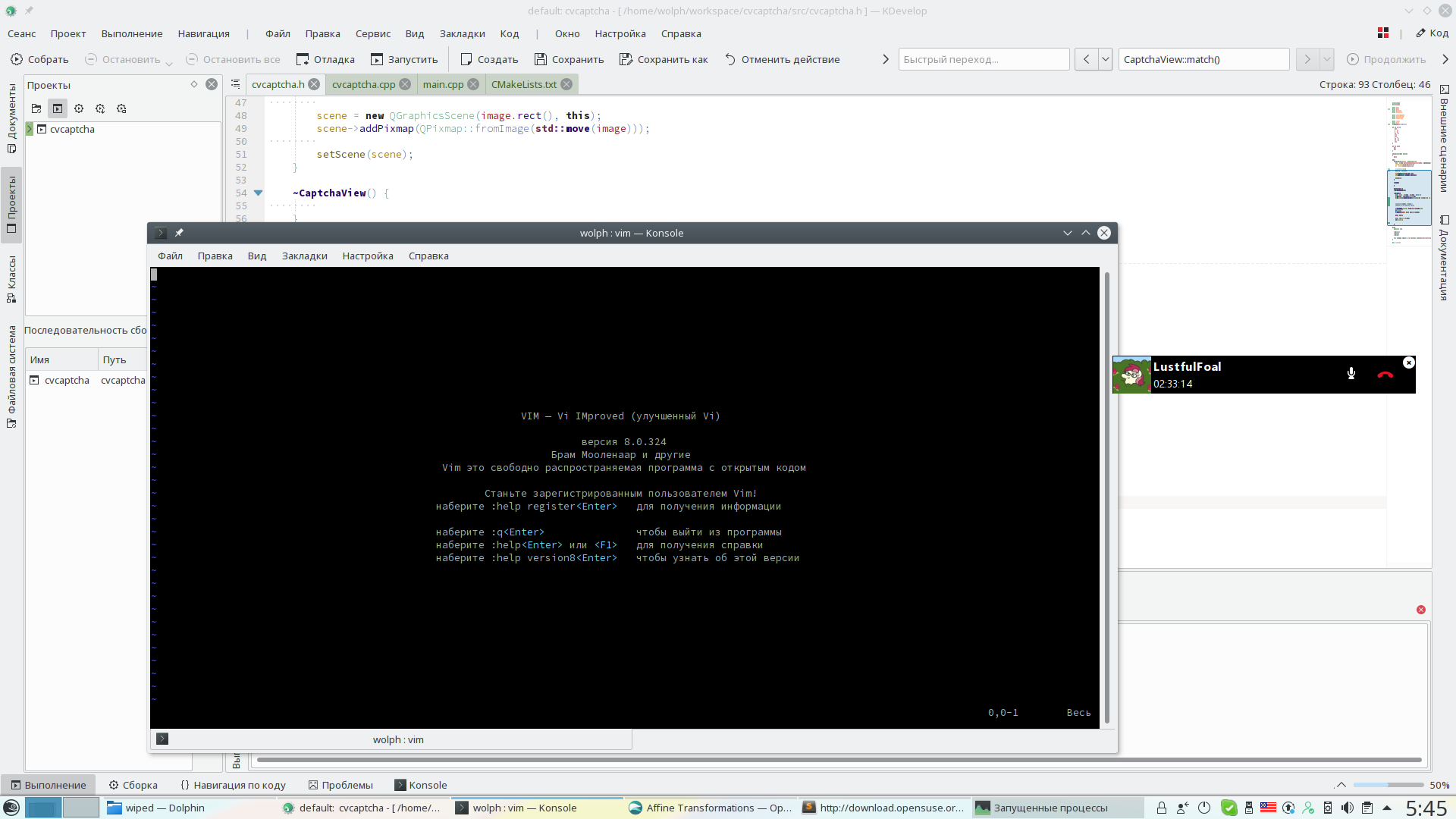Open the Выполнение menu

tap(132, 33)
